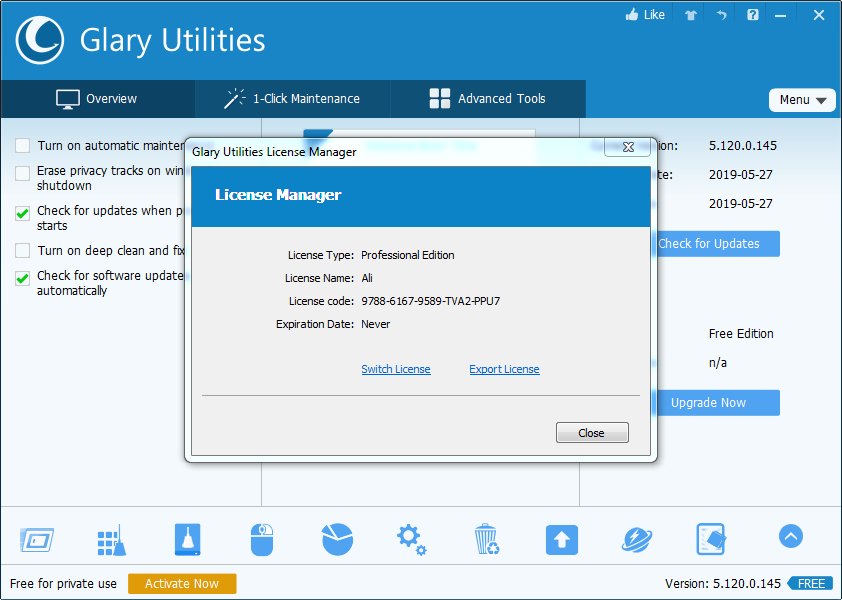Click the four-squares Advanced Tools icon
The height and width of the screenshot is (600, 842).
(x=440, y=98)
